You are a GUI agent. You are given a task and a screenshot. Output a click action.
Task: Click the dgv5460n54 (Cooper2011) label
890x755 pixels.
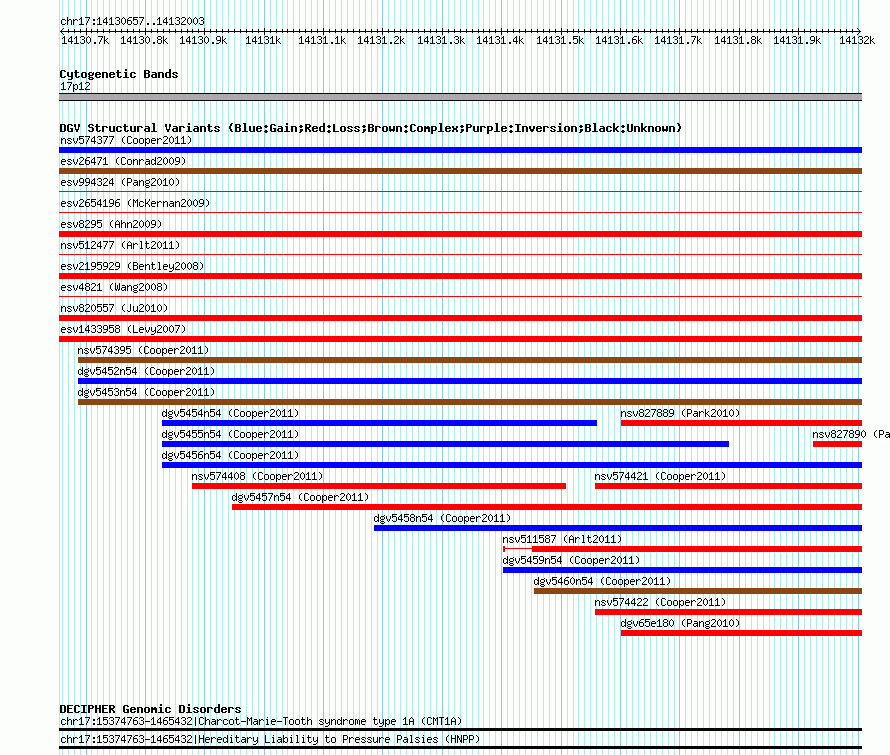pyautogui.click(x=602, y=581)
